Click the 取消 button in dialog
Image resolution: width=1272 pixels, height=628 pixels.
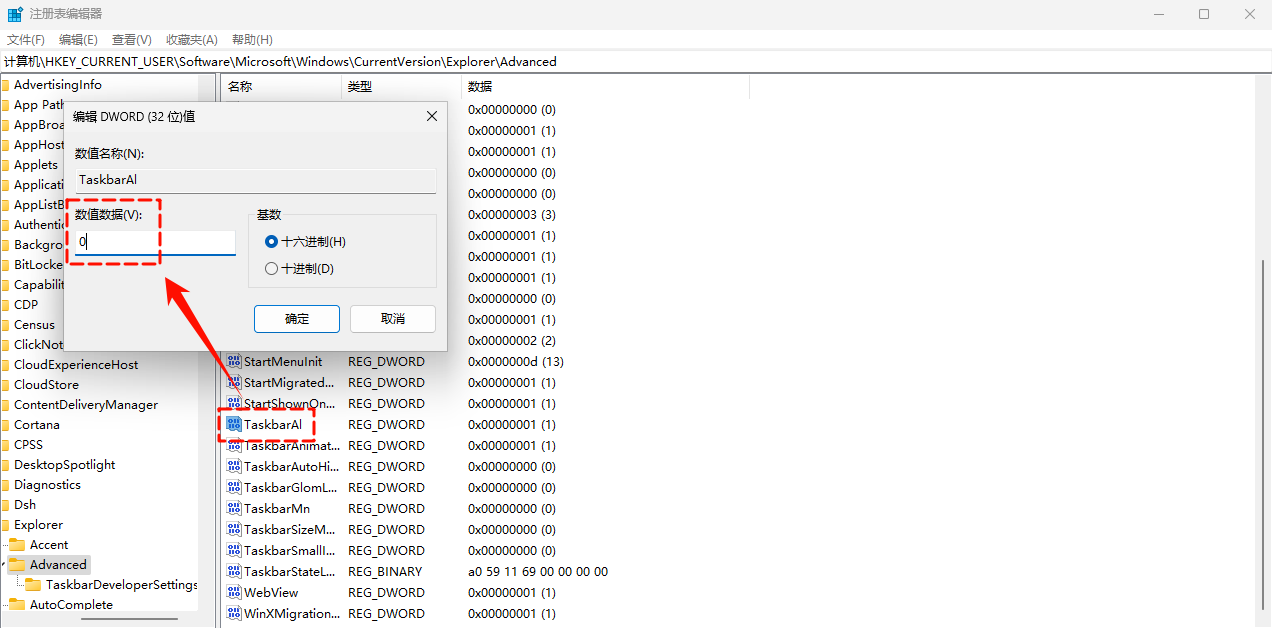393,319
